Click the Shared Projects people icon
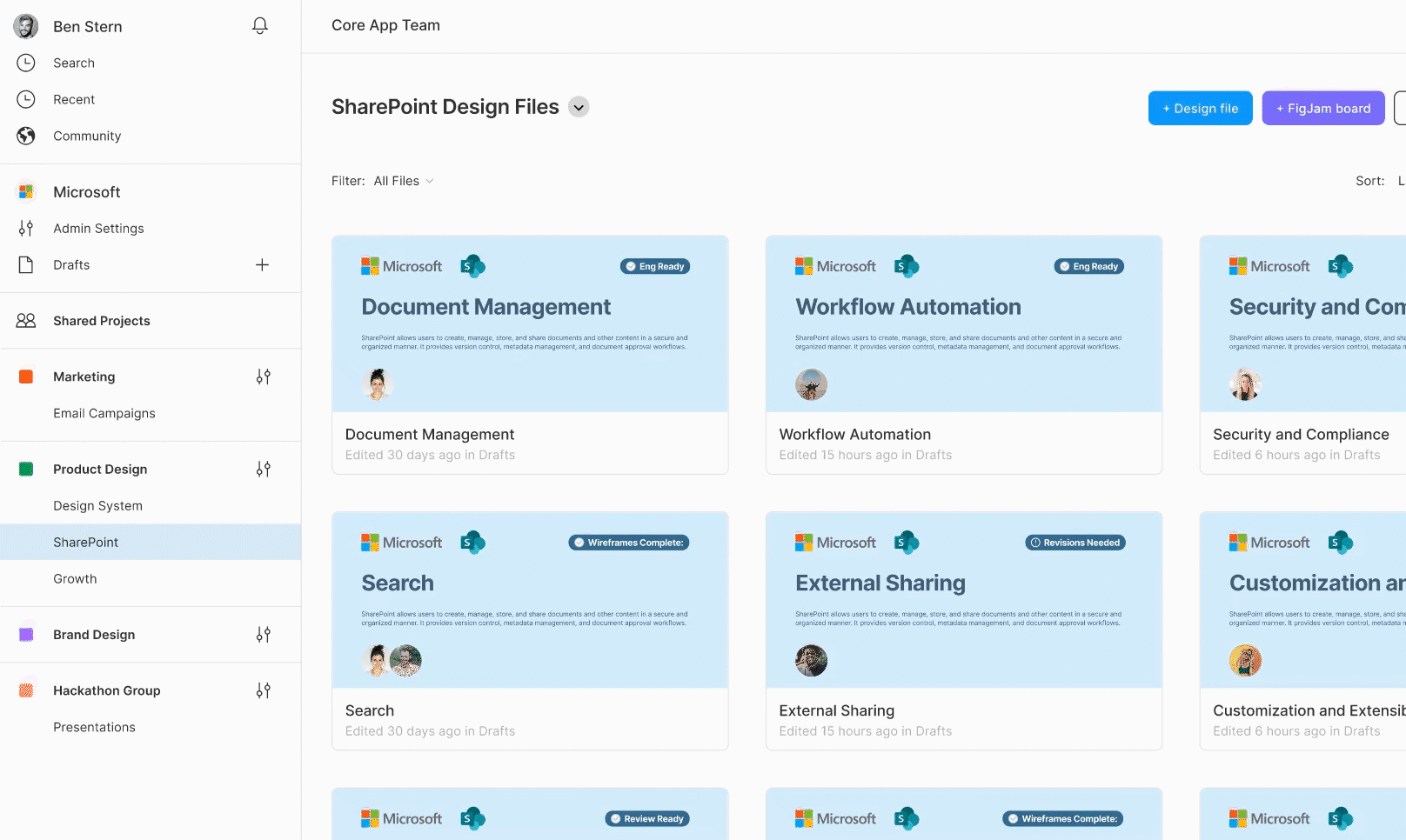The height and width of the screenshot is (840, 1406). (x=26, y=320)
